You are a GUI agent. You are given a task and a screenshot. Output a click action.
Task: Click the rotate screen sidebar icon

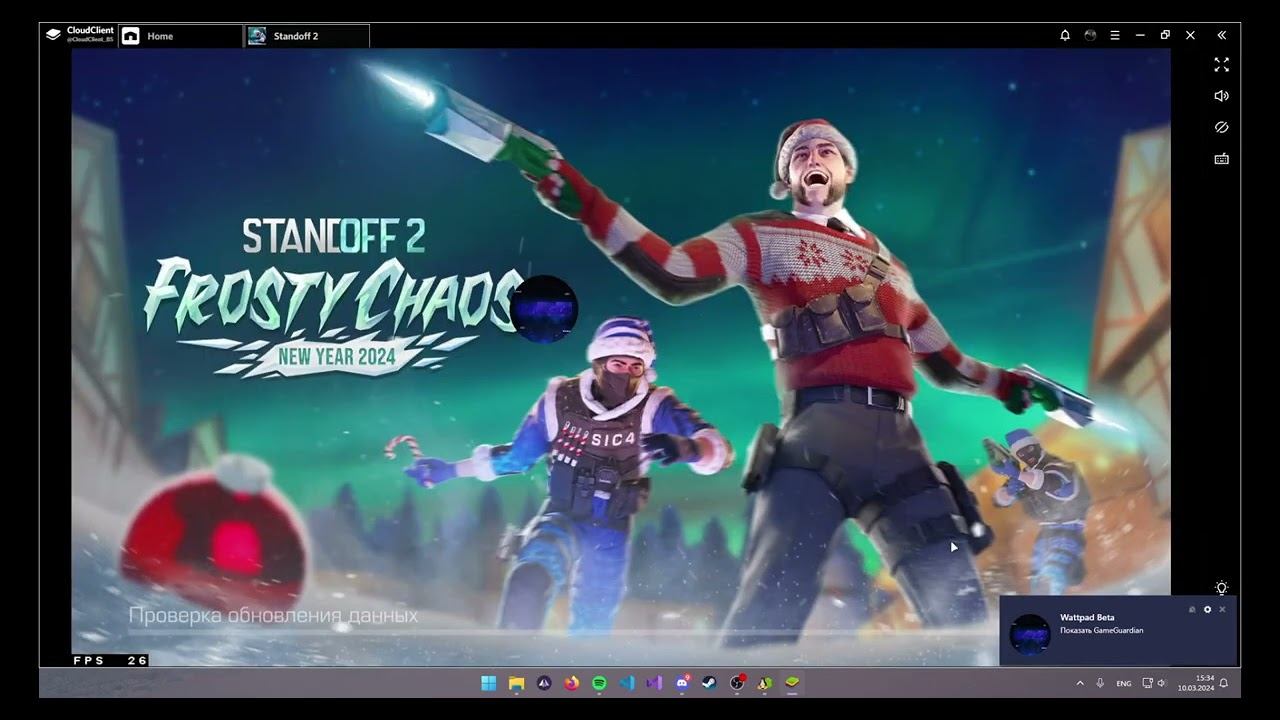(1221, 128)
